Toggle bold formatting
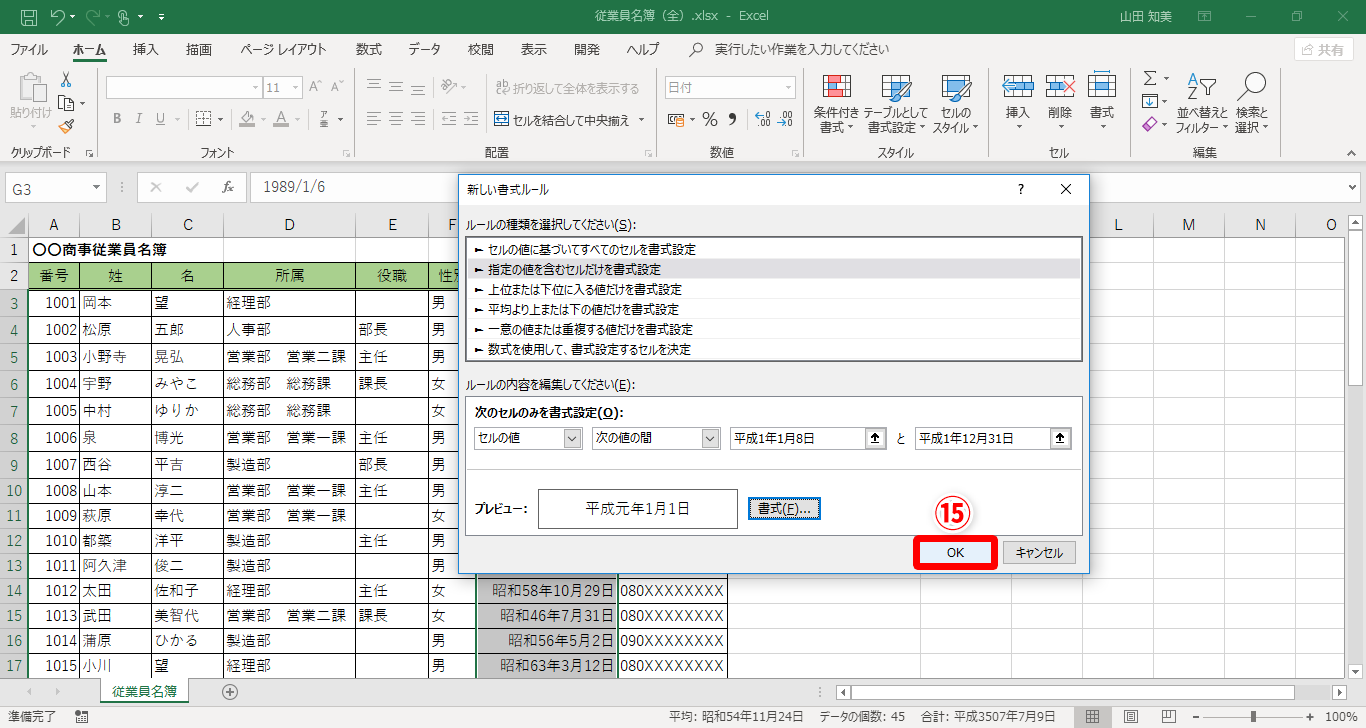 point(117,119)
